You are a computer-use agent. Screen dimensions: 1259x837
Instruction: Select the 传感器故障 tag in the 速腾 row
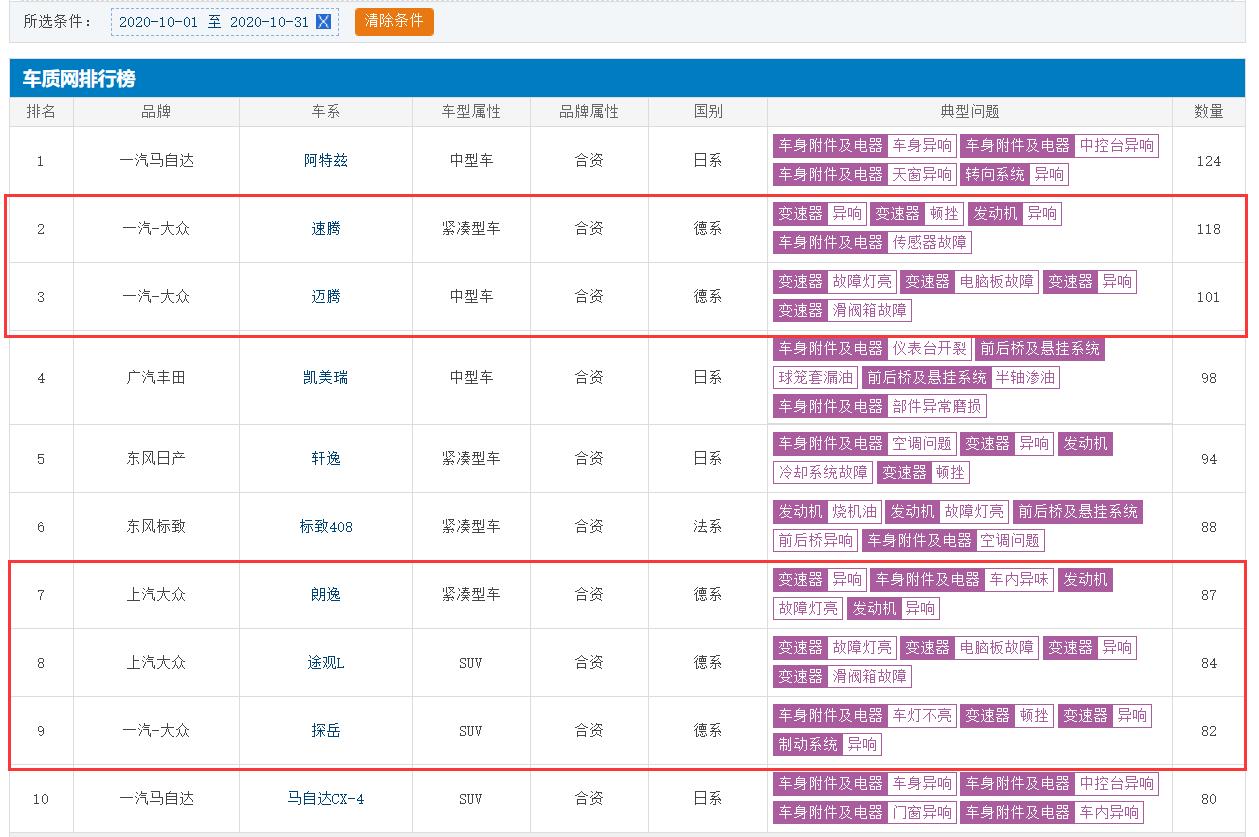(872, 242)
